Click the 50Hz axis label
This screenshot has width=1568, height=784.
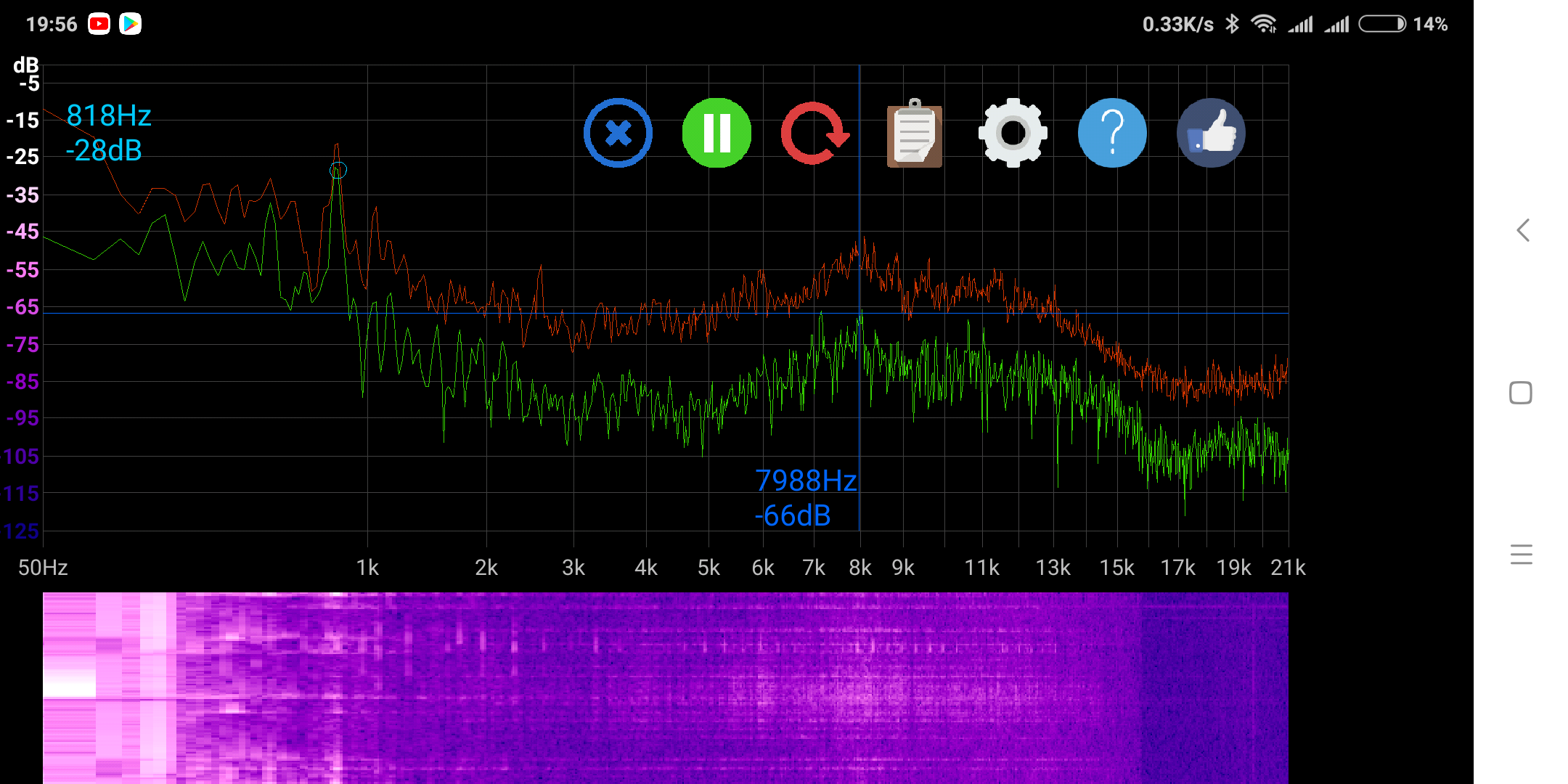click(x=43, y=568)
